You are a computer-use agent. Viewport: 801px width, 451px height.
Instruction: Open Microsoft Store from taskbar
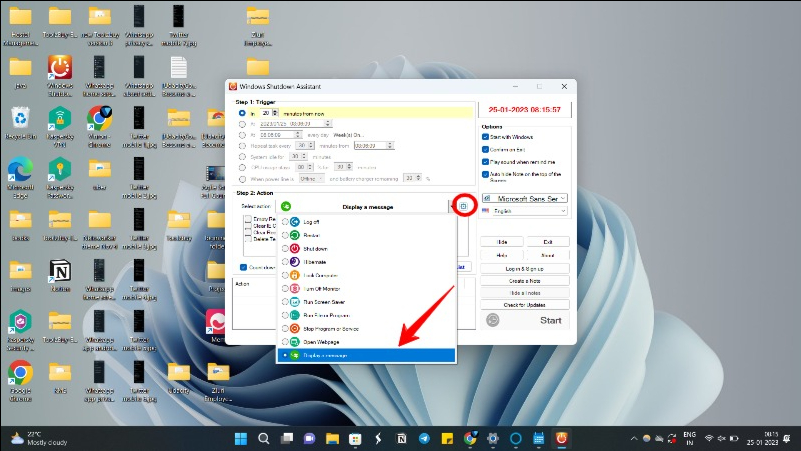tap(356, 438)
